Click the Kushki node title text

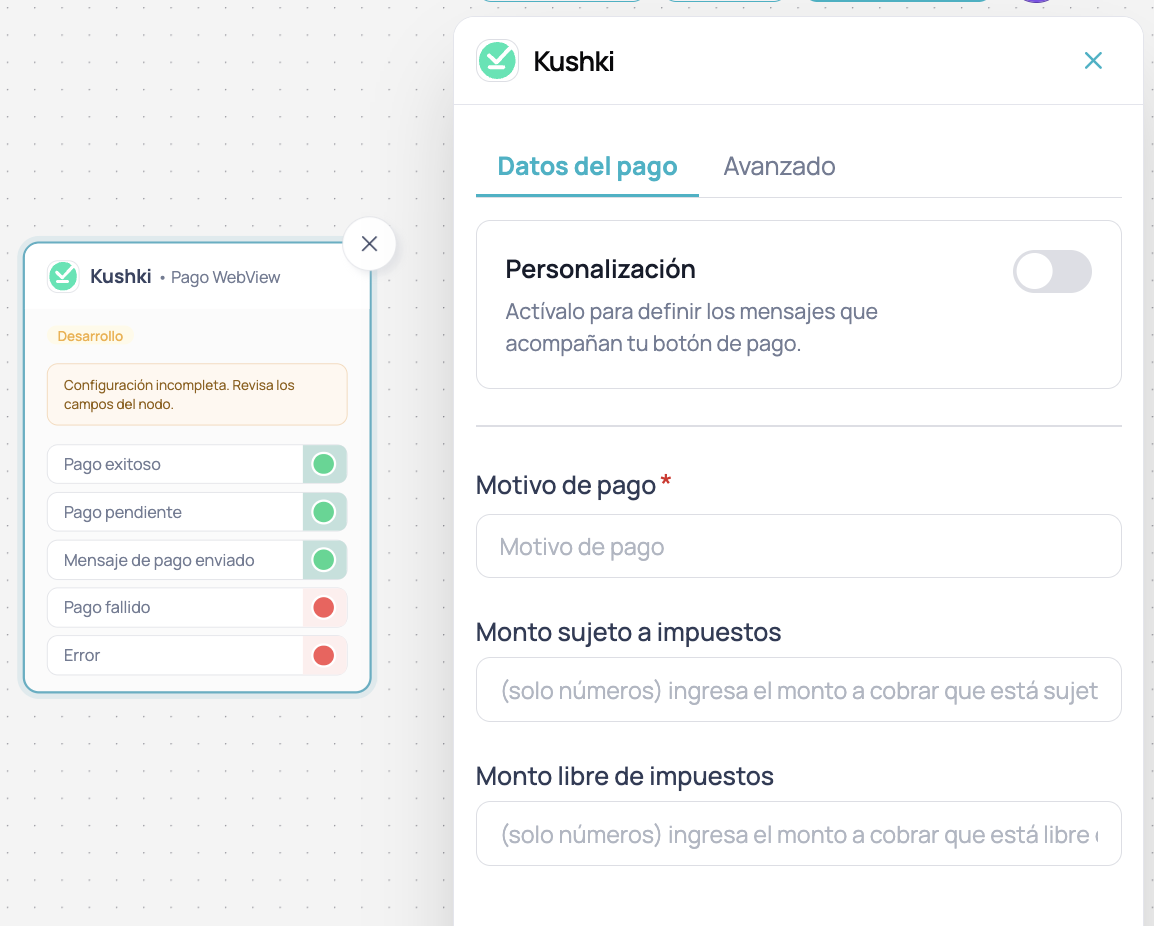(121, 277)
